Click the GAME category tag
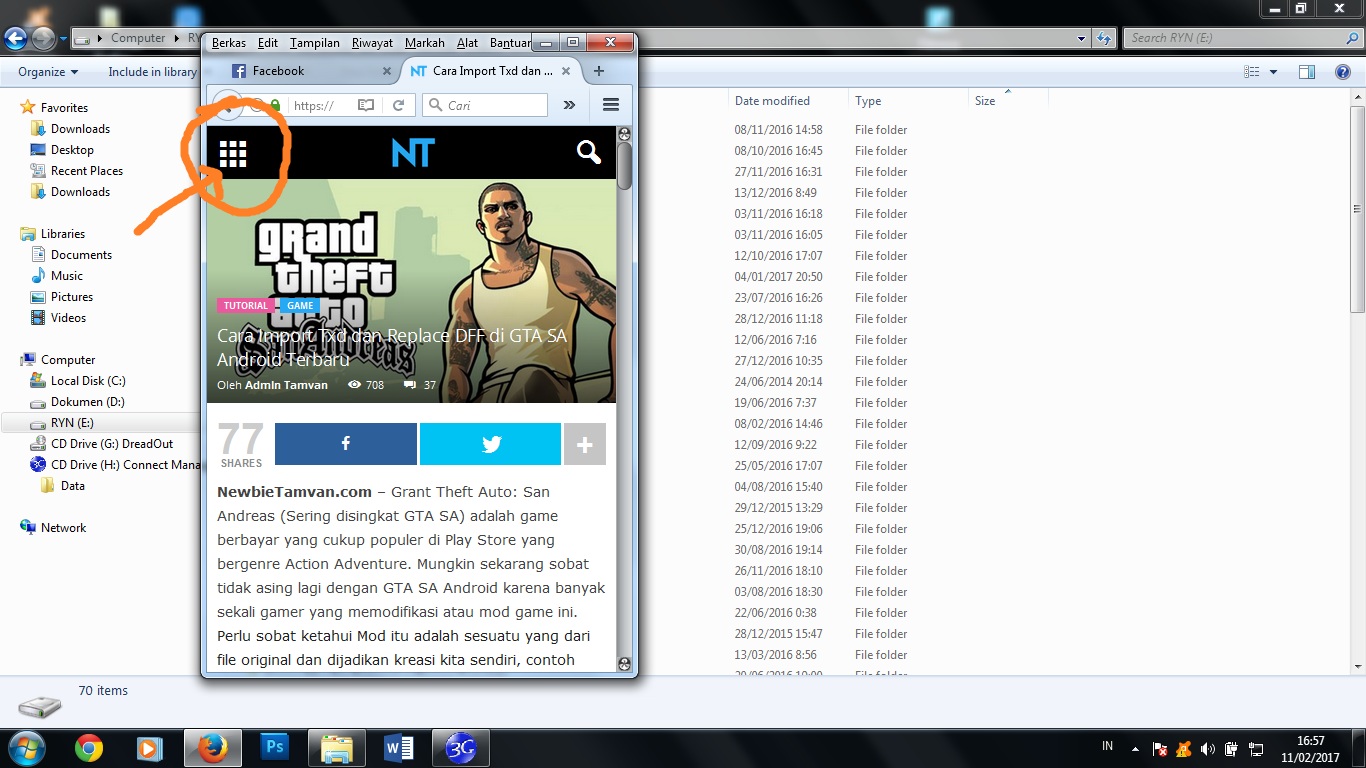The width and height of the screenshot is (1366, 768). click(x=300, y=305)
